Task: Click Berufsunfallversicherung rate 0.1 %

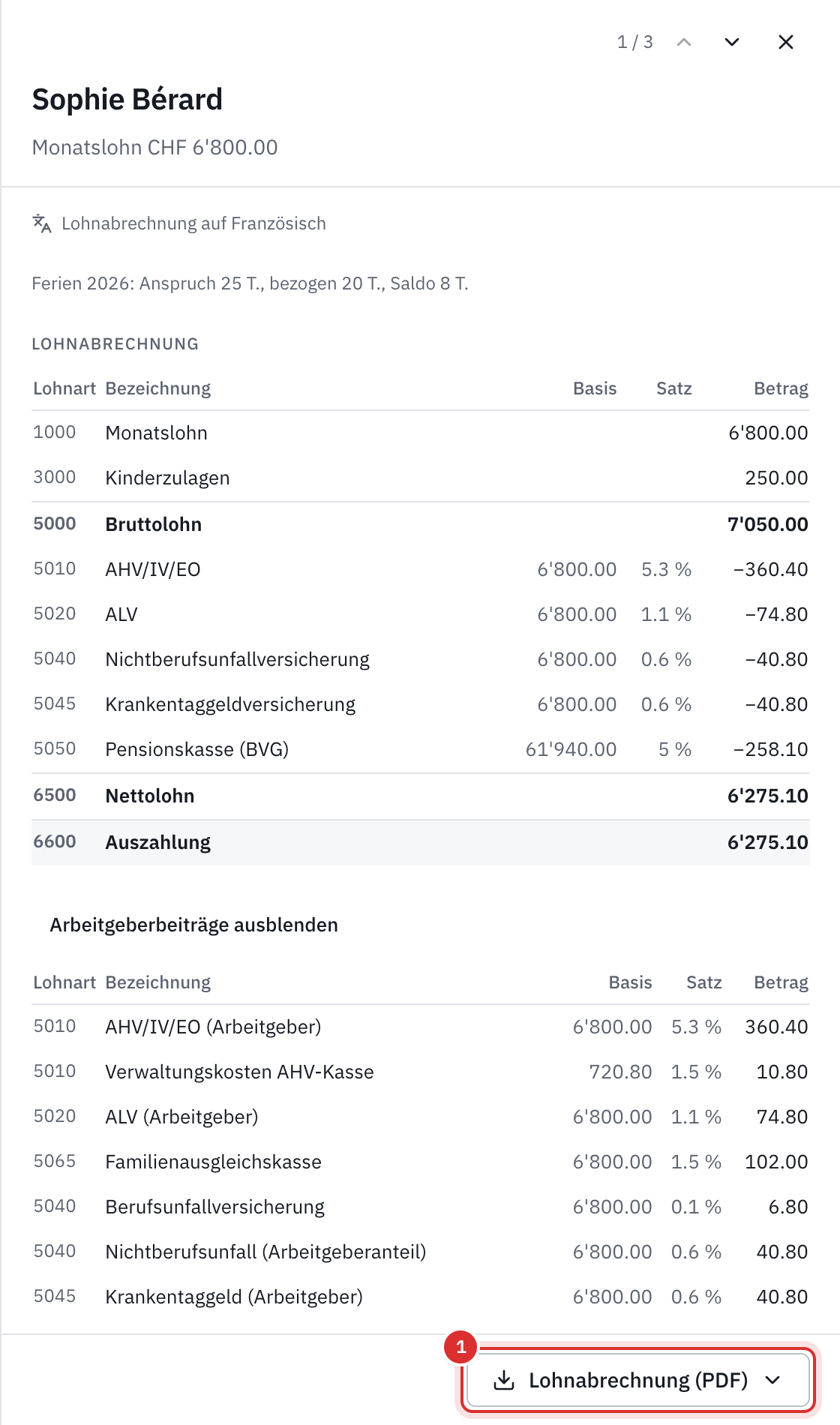Action: point(696,1207)
